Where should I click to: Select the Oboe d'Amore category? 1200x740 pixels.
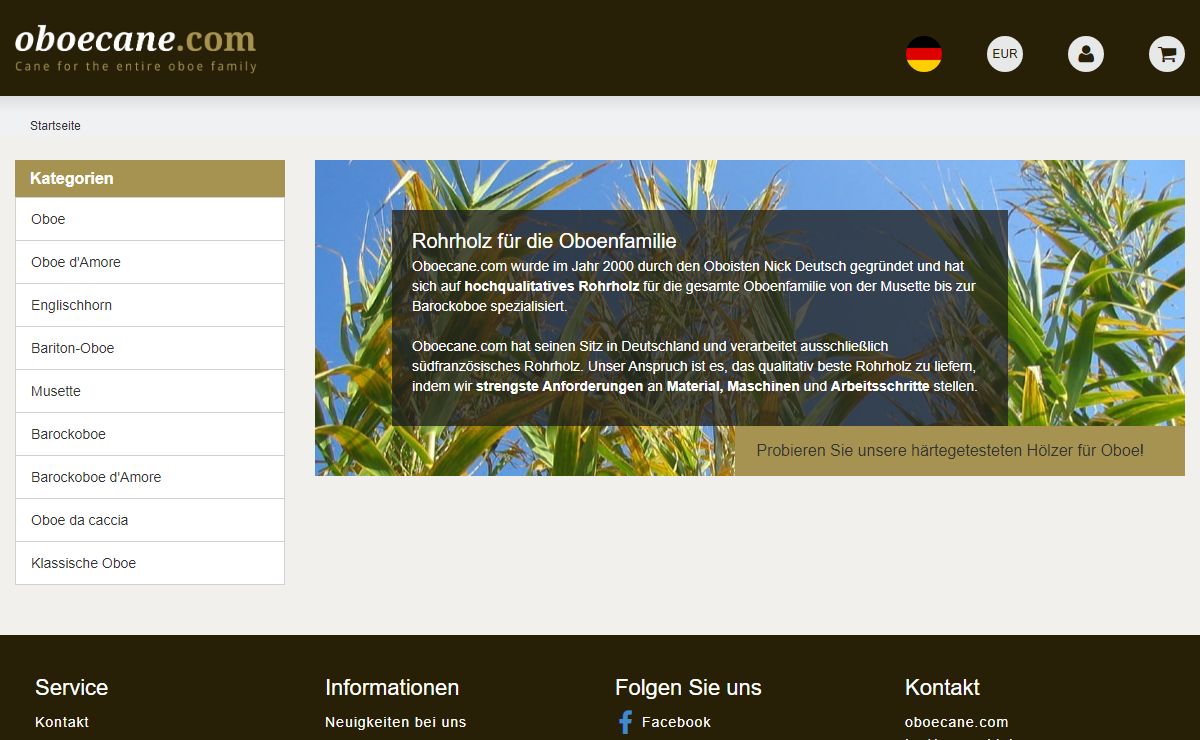tap(150, 262)
